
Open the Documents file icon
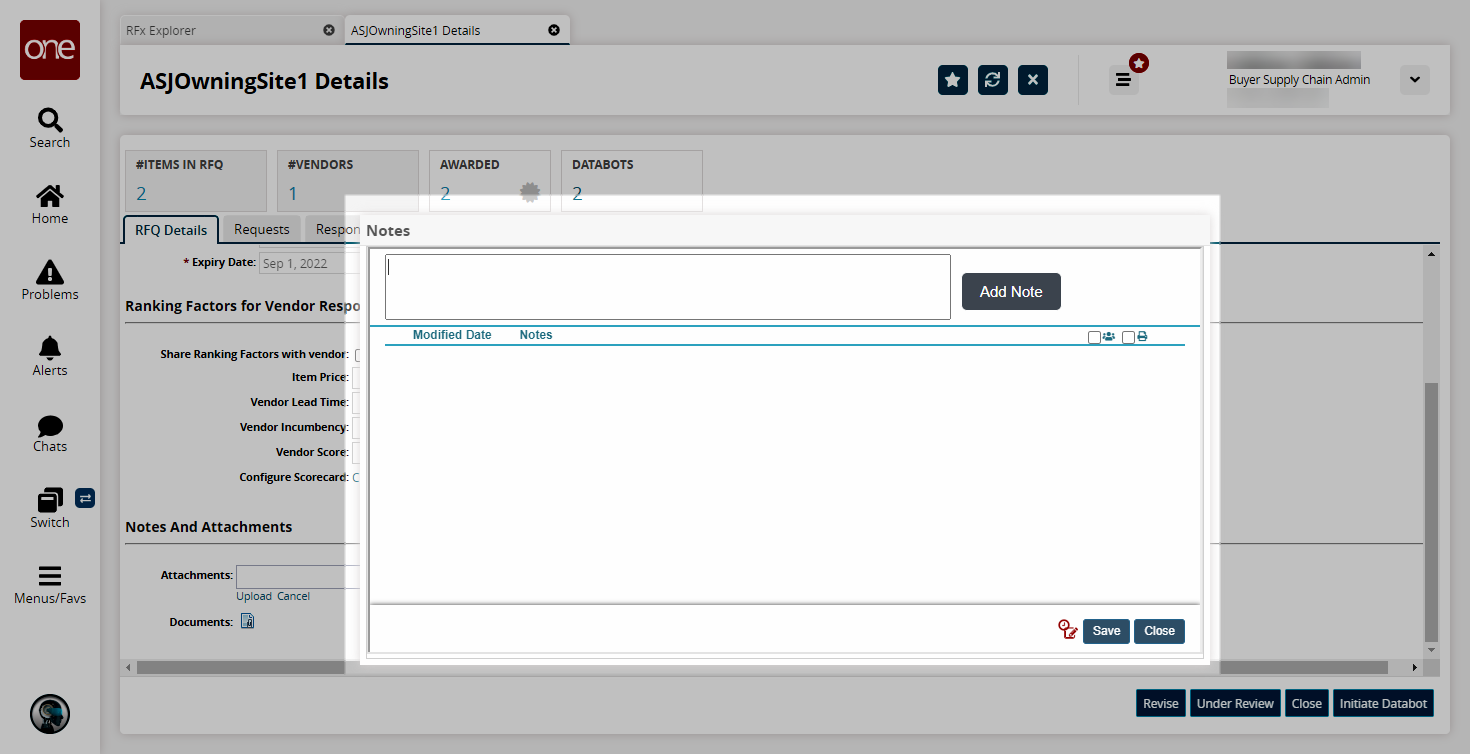click(247, 622)
